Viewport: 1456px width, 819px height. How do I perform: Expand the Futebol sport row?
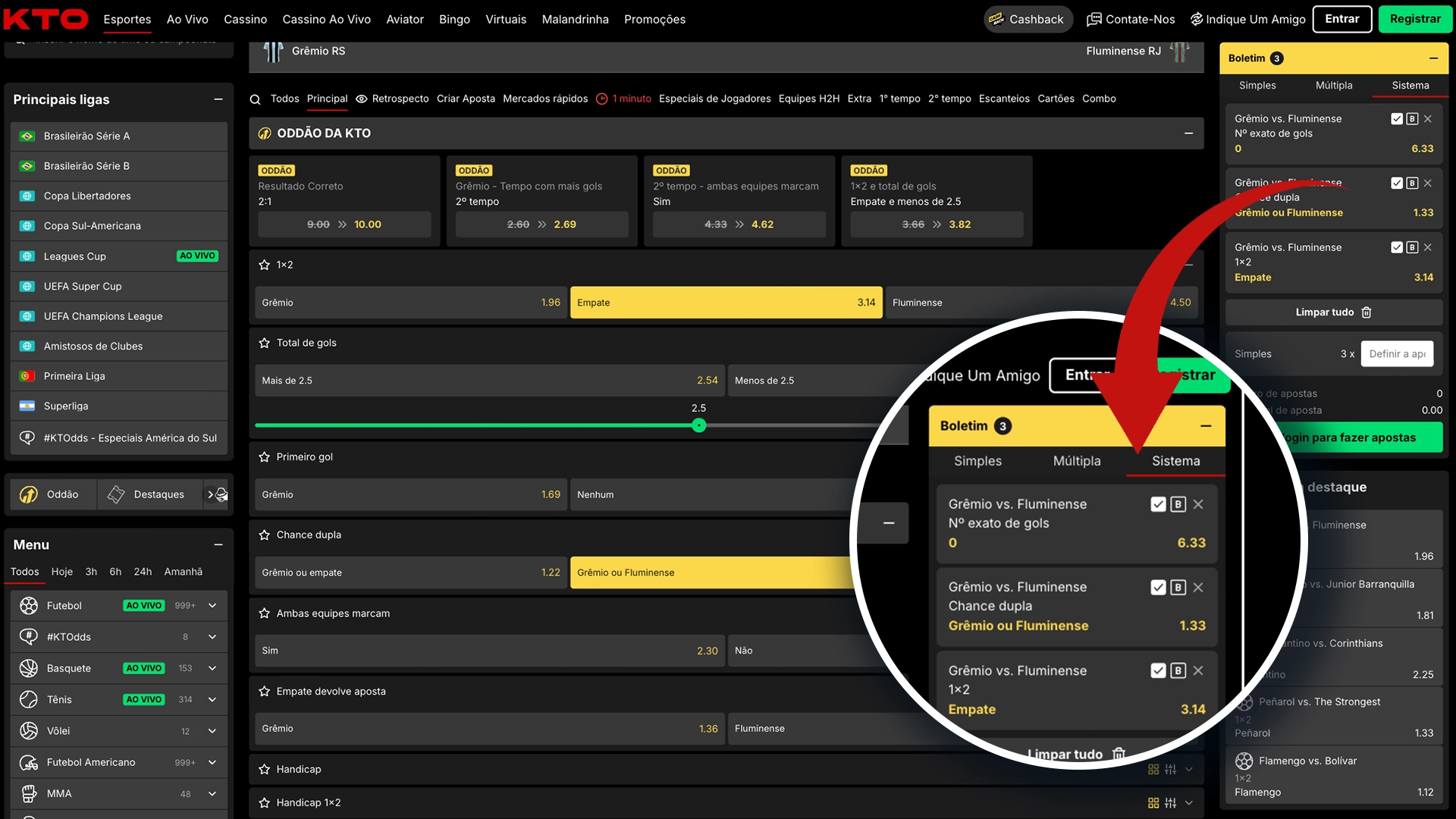pos(212,605)
